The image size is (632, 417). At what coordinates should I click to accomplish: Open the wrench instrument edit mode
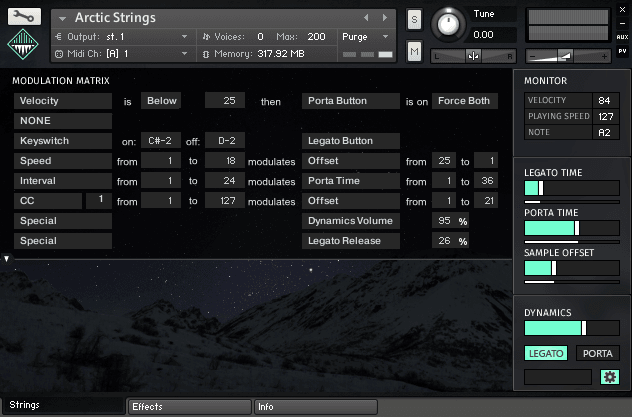point(24,17)
